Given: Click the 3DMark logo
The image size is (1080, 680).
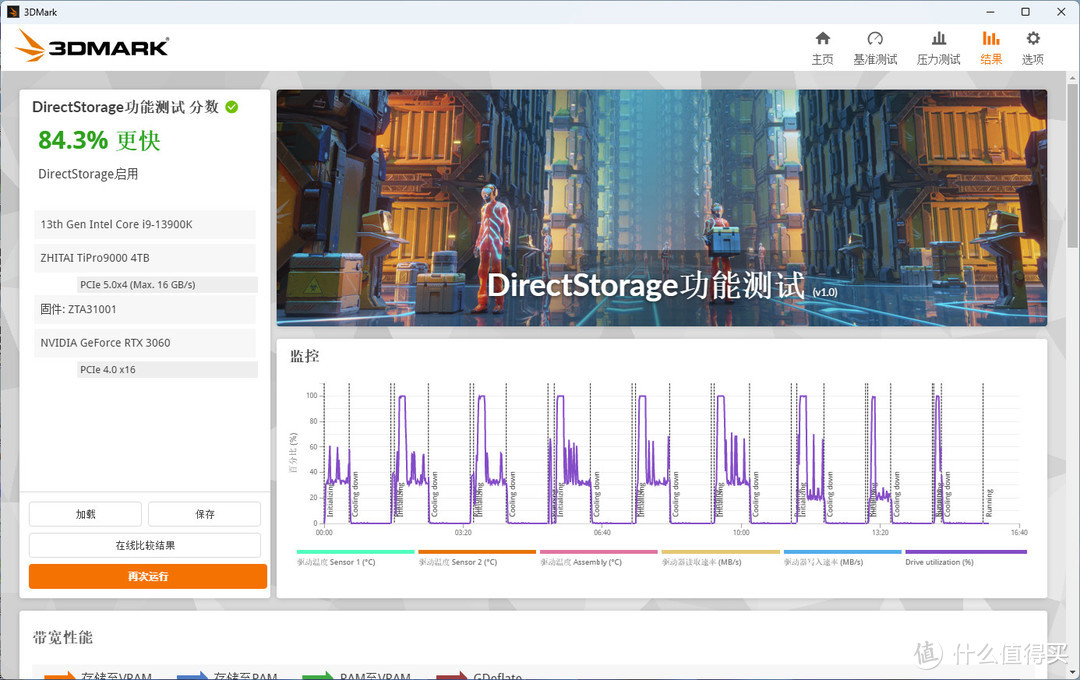Looking at the screenshot, I should click(92, 45).
